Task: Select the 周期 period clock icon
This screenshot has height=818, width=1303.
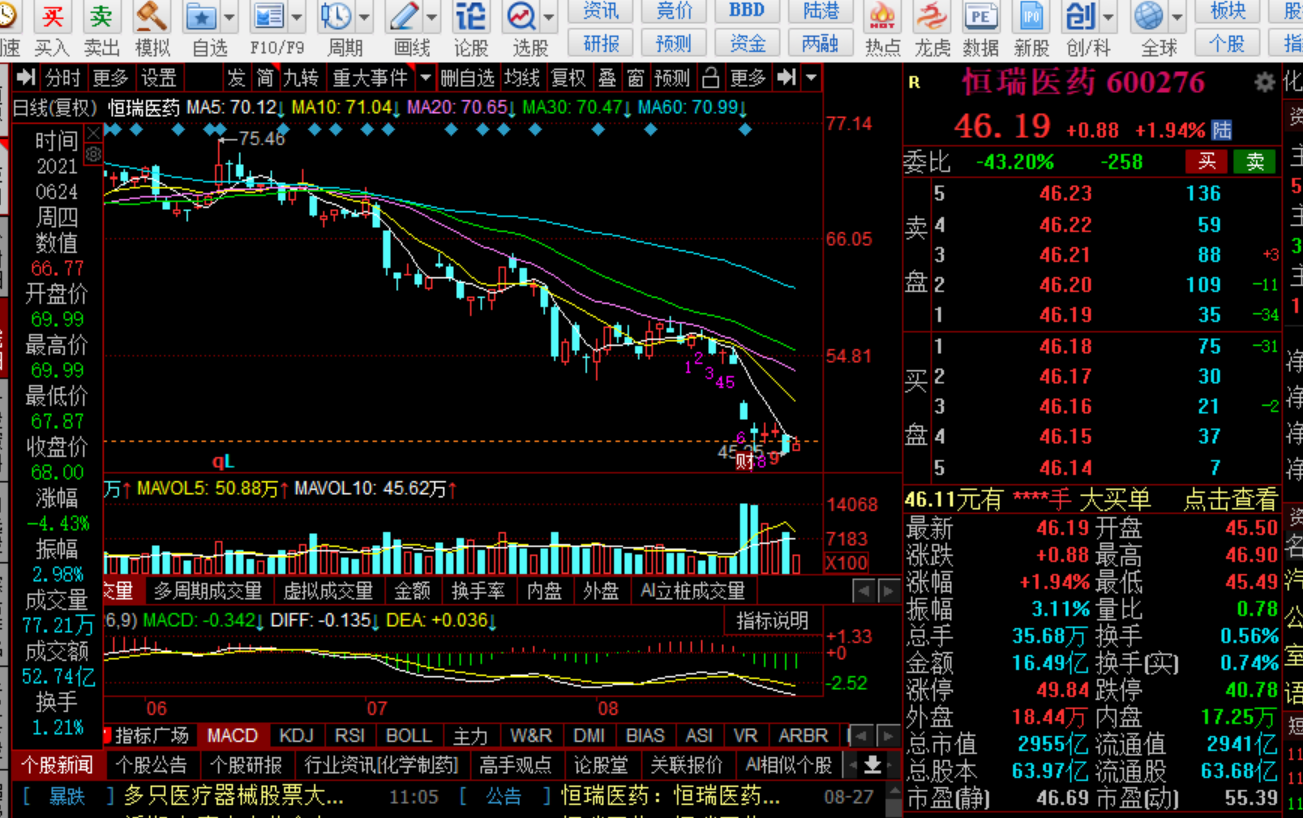Action: (x=336, y=17)
